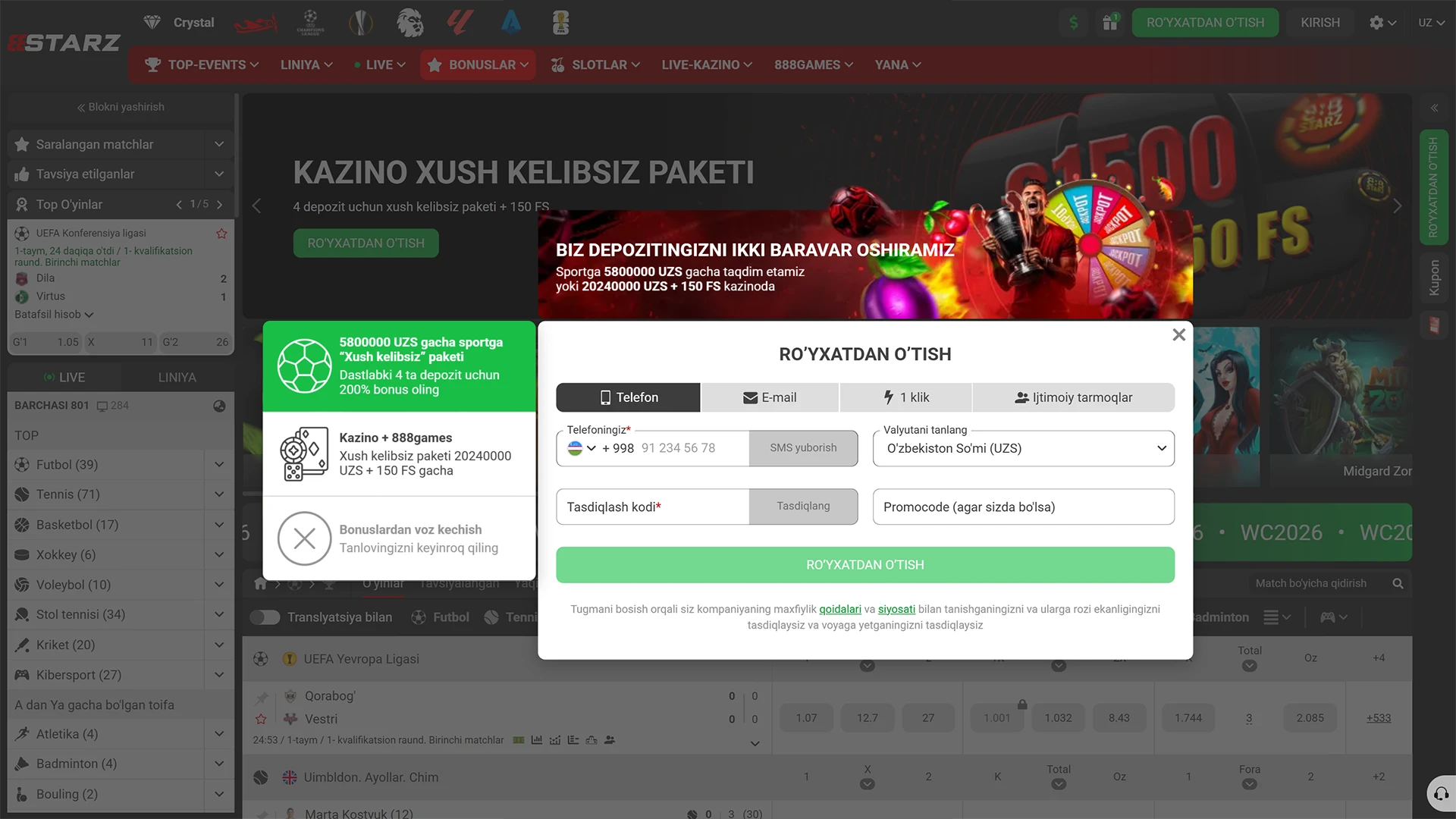
Task: Favorite the UEFA Konferensiya ligasi match
Action: click(221, 234)
